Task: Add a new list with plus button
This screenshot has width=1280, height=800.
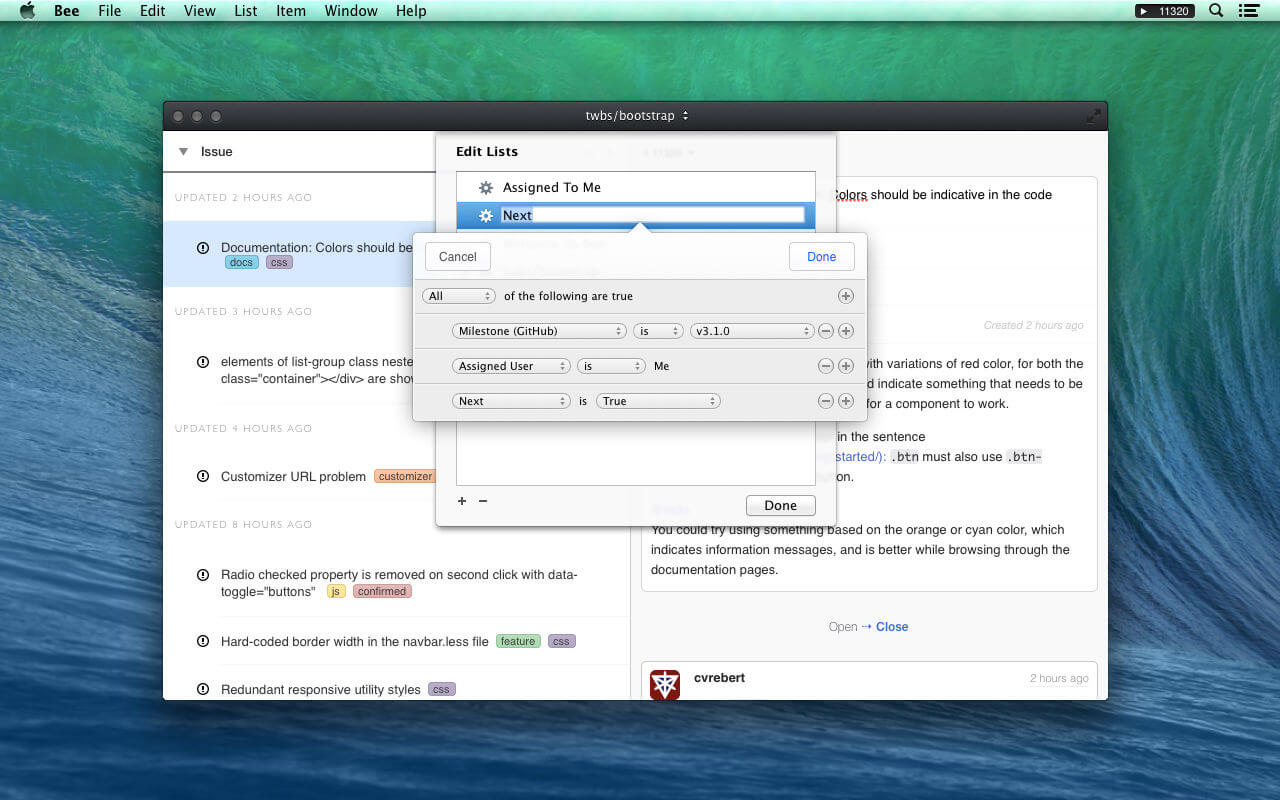Action: click(x=462, y=501)
